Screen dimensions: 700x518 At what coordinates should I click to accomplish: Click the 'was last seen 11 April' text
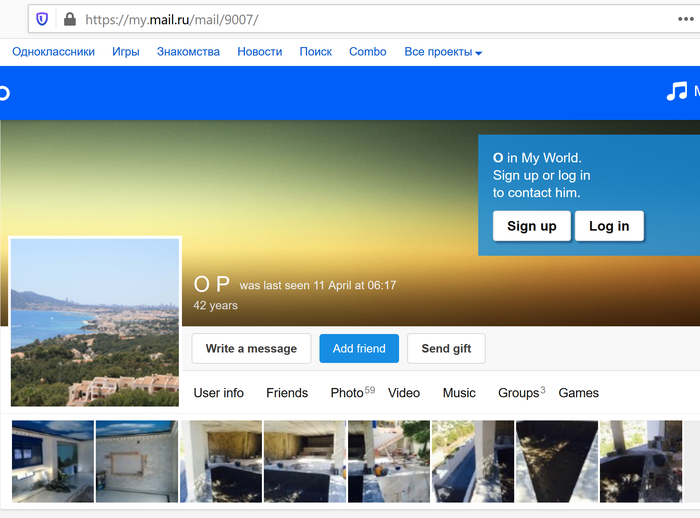(317, 285)
